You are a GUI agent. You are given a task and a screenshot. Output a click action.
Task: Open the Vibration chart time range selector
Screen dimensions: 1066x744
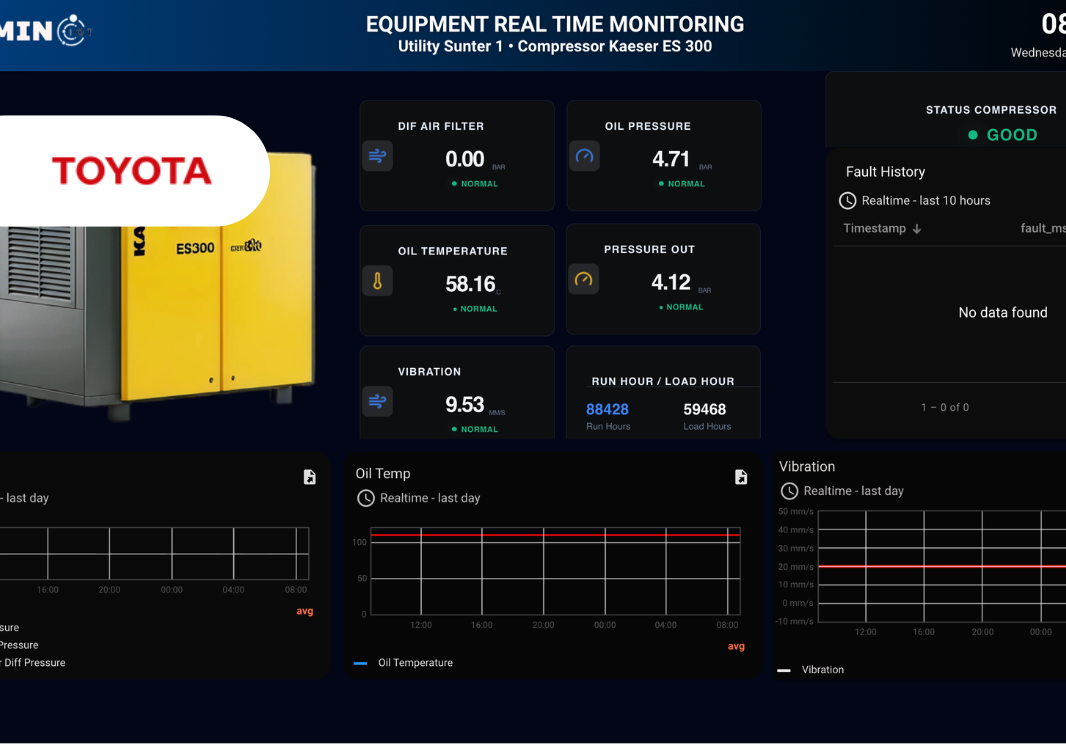(x=853, y=491)
